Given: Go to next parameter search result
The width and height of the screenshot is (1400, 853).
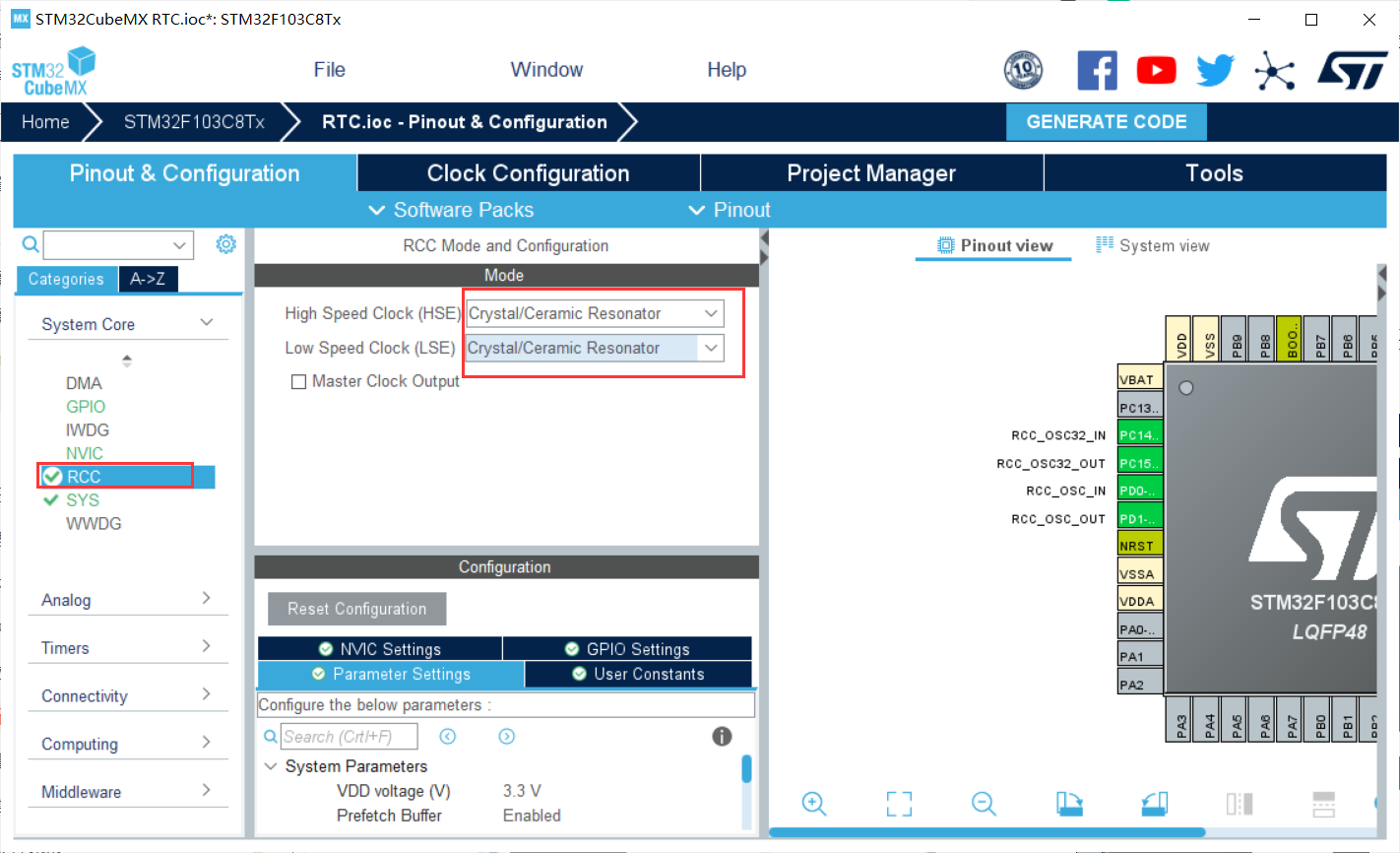Looking at the screenshot, I should point(507,737).
